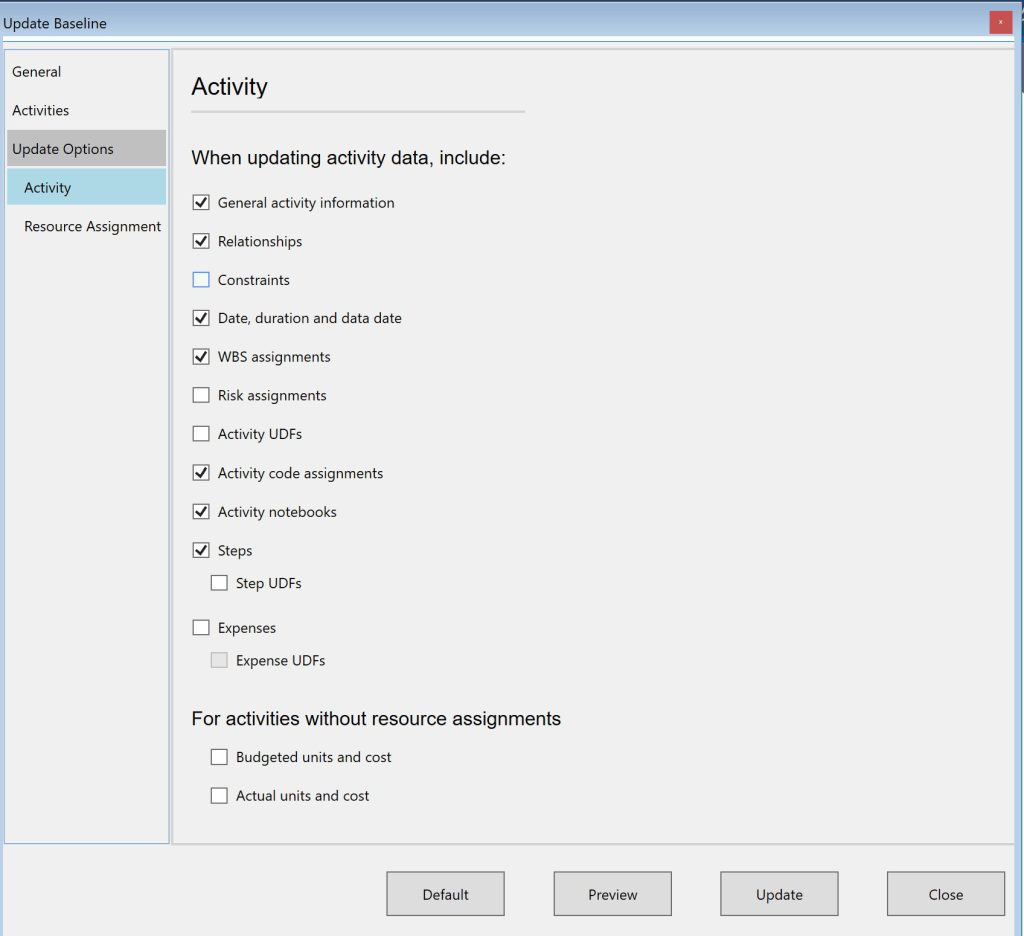Check Actual units and cost
The width and height of the screenshot is (1024, 936).
point(219,796)
